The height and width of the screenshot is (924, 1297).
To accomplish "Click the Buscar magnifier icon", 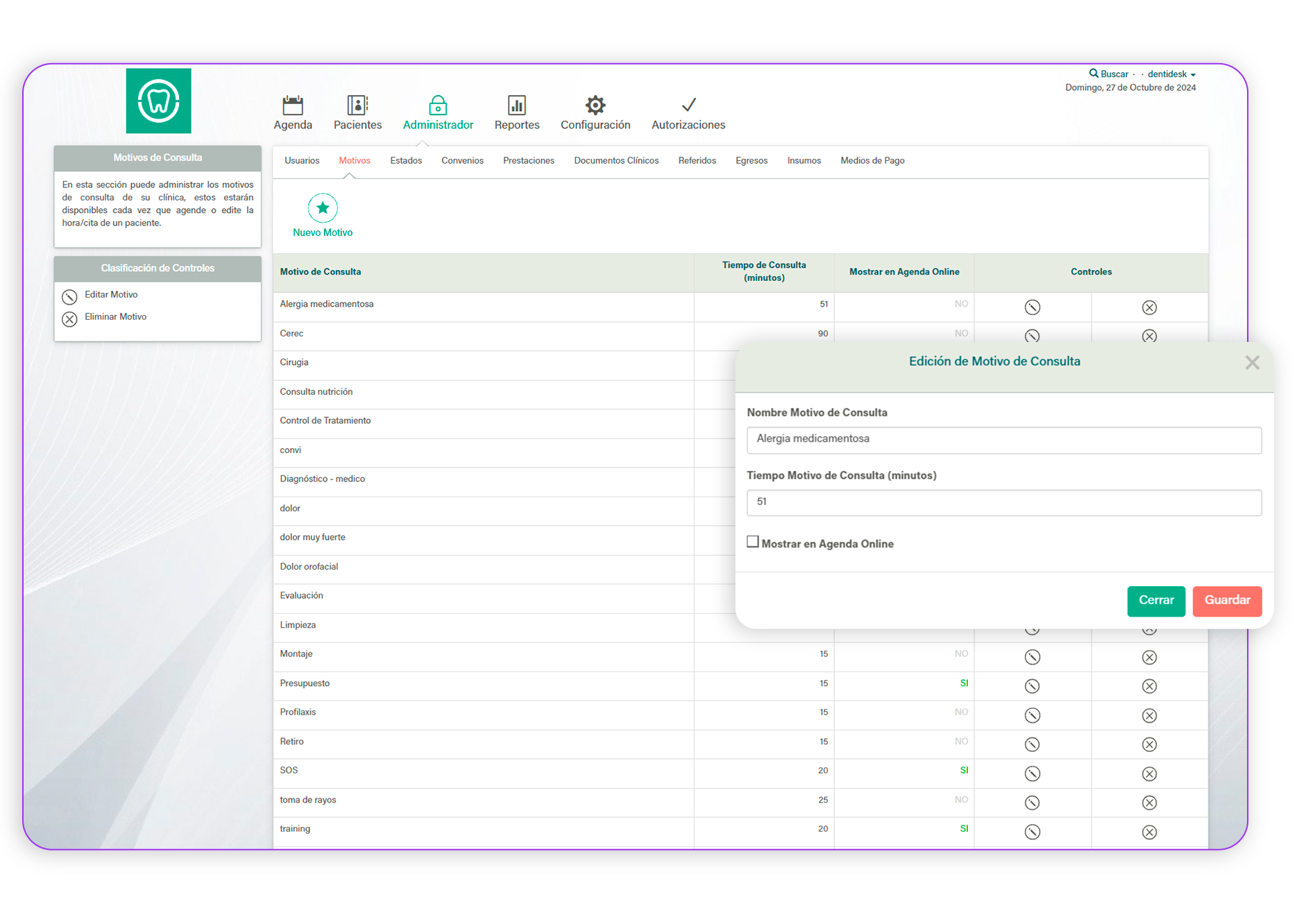I will pyautogui.click(x=1094, y=74).
